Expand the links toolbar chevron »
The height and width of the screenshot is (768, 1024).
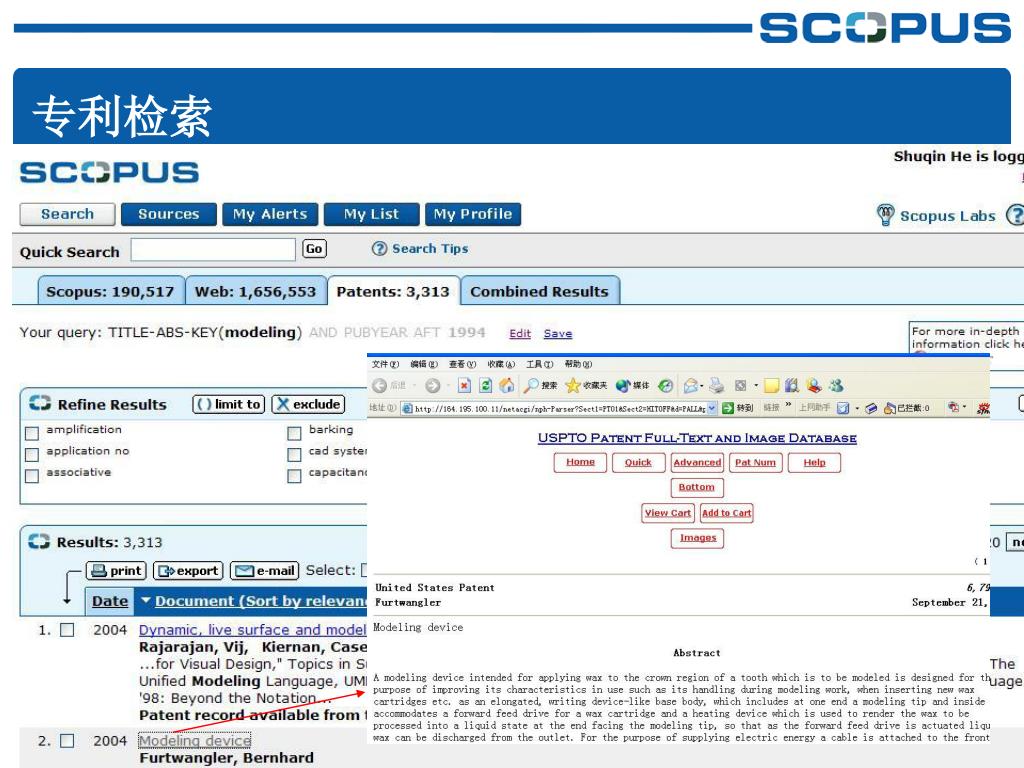[x=788, y=406]
